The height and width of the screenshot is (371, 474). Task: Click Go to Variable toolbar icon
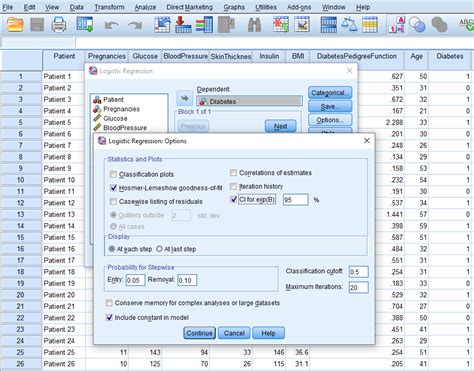pyautogui.click(x=183, y=25)
